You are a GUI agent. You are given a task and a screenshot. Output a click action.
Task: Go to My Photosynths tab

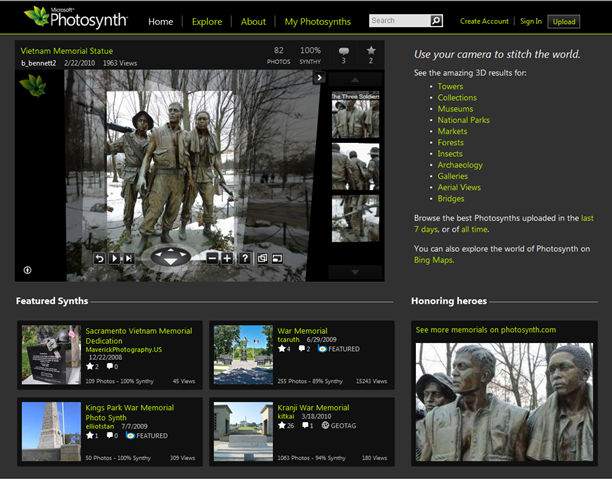(317, 21)
